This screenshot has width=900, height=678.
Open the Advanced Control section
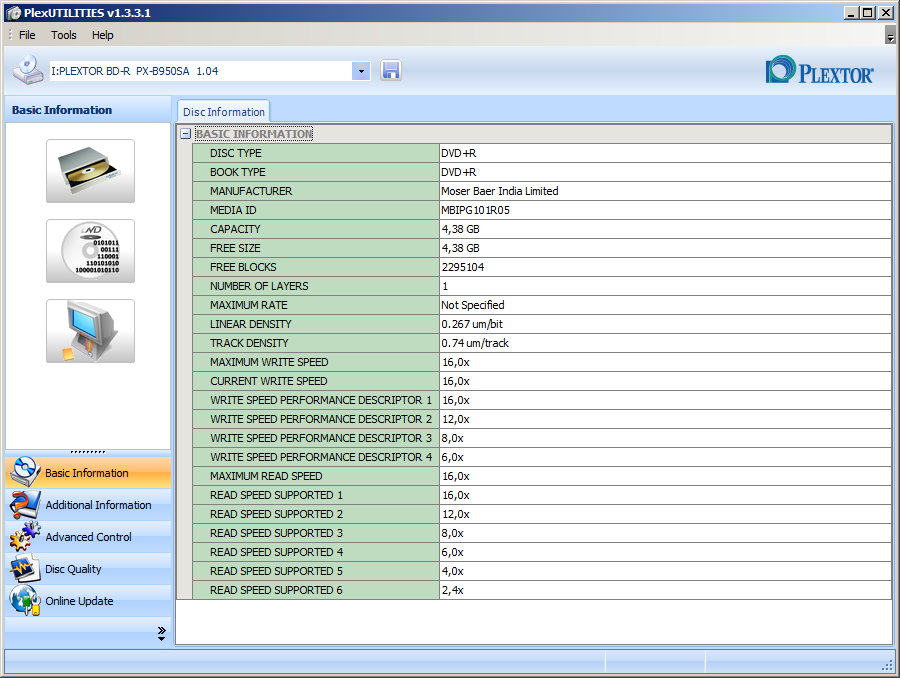pos(88,537)
